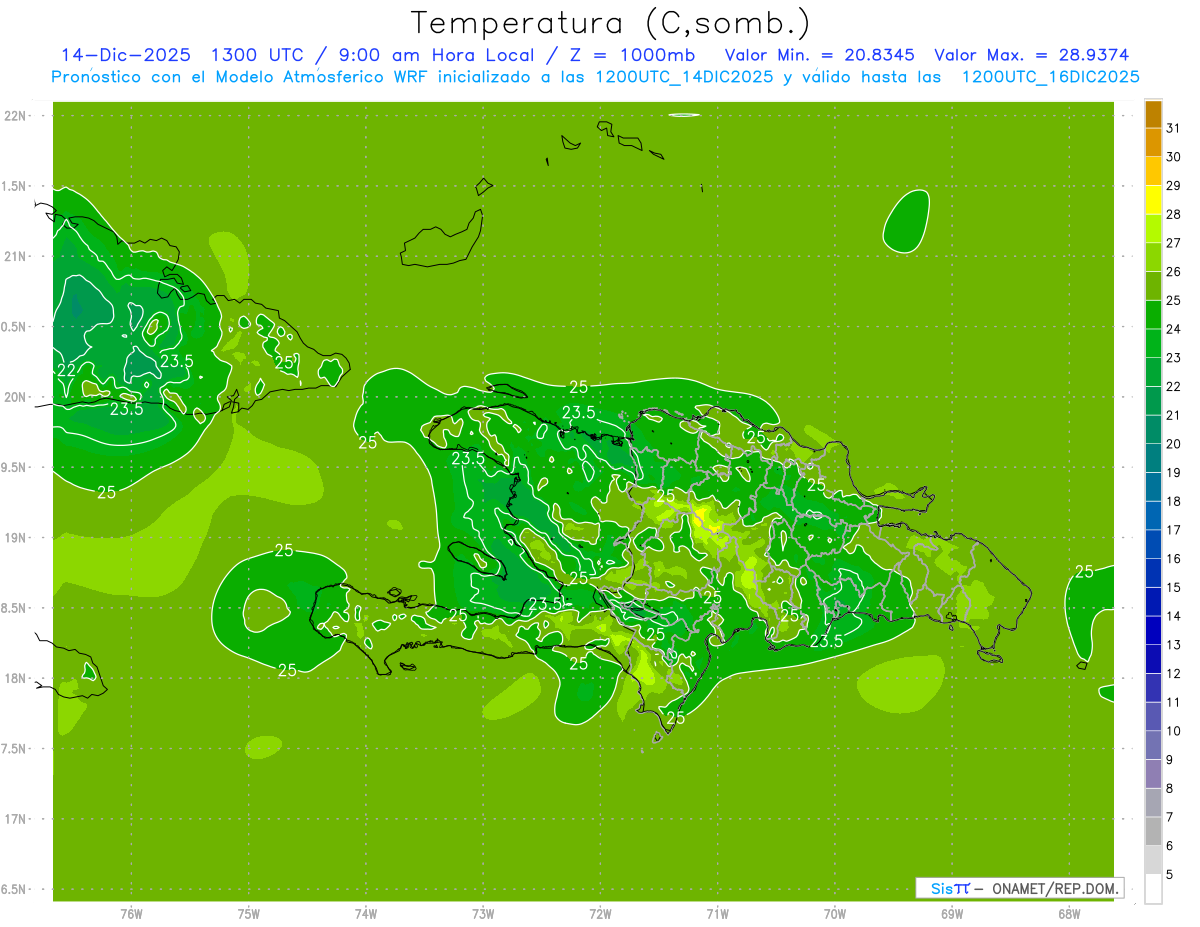The height and width of the screenshot is (927, 1200).
Task: Click the bright green legend swatch between 24 and 25
Action: 1153,315
